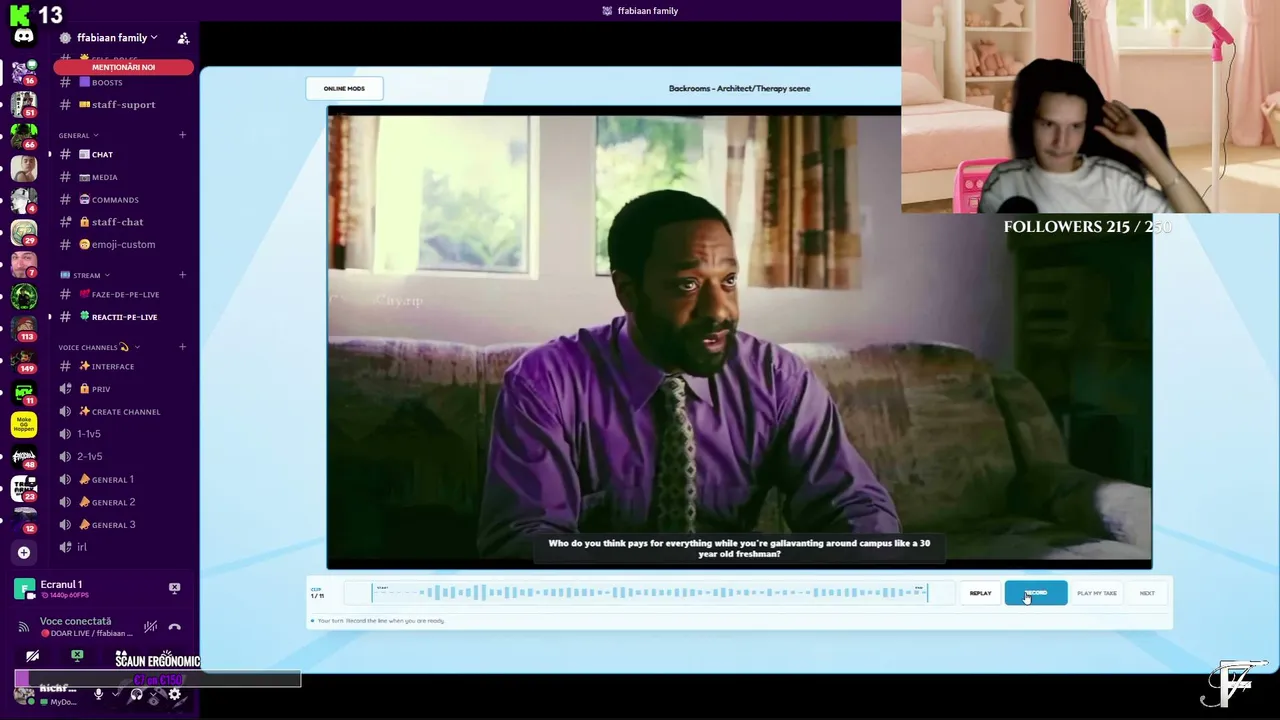Toggle camera on or off
1280x720 pixels.
[x=33, y=656]
